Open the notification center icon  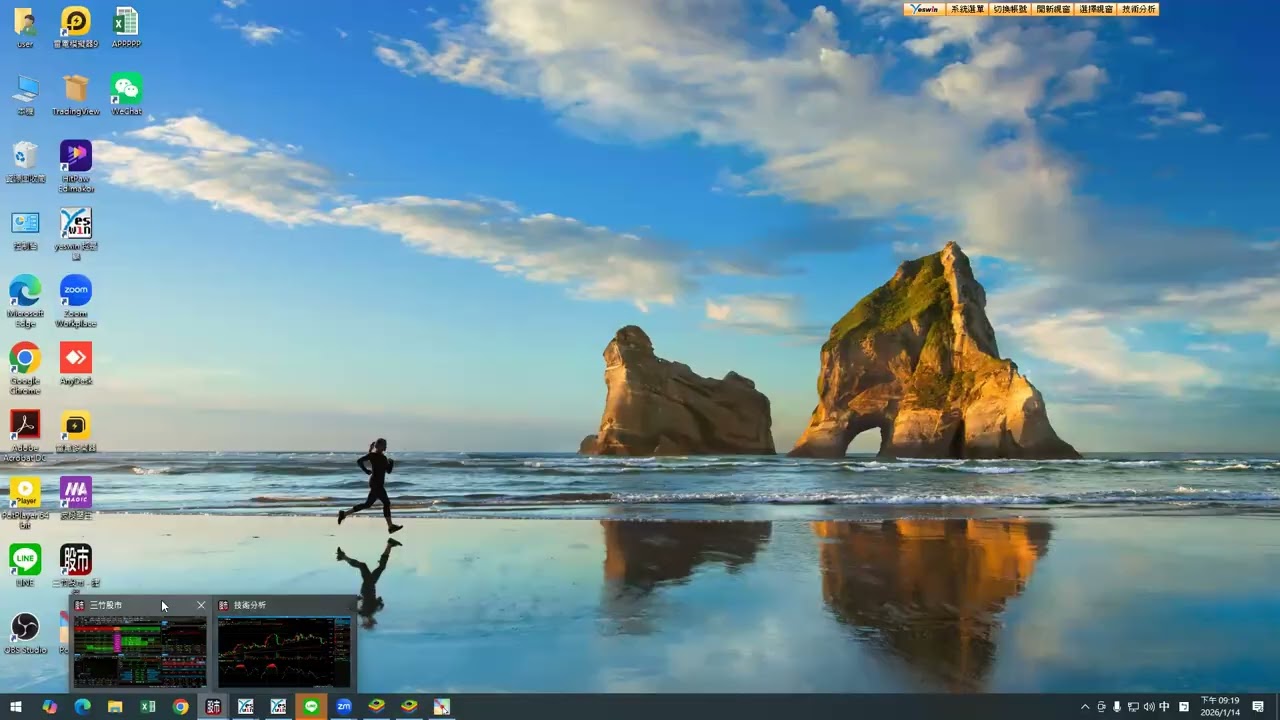(1258, 707)
